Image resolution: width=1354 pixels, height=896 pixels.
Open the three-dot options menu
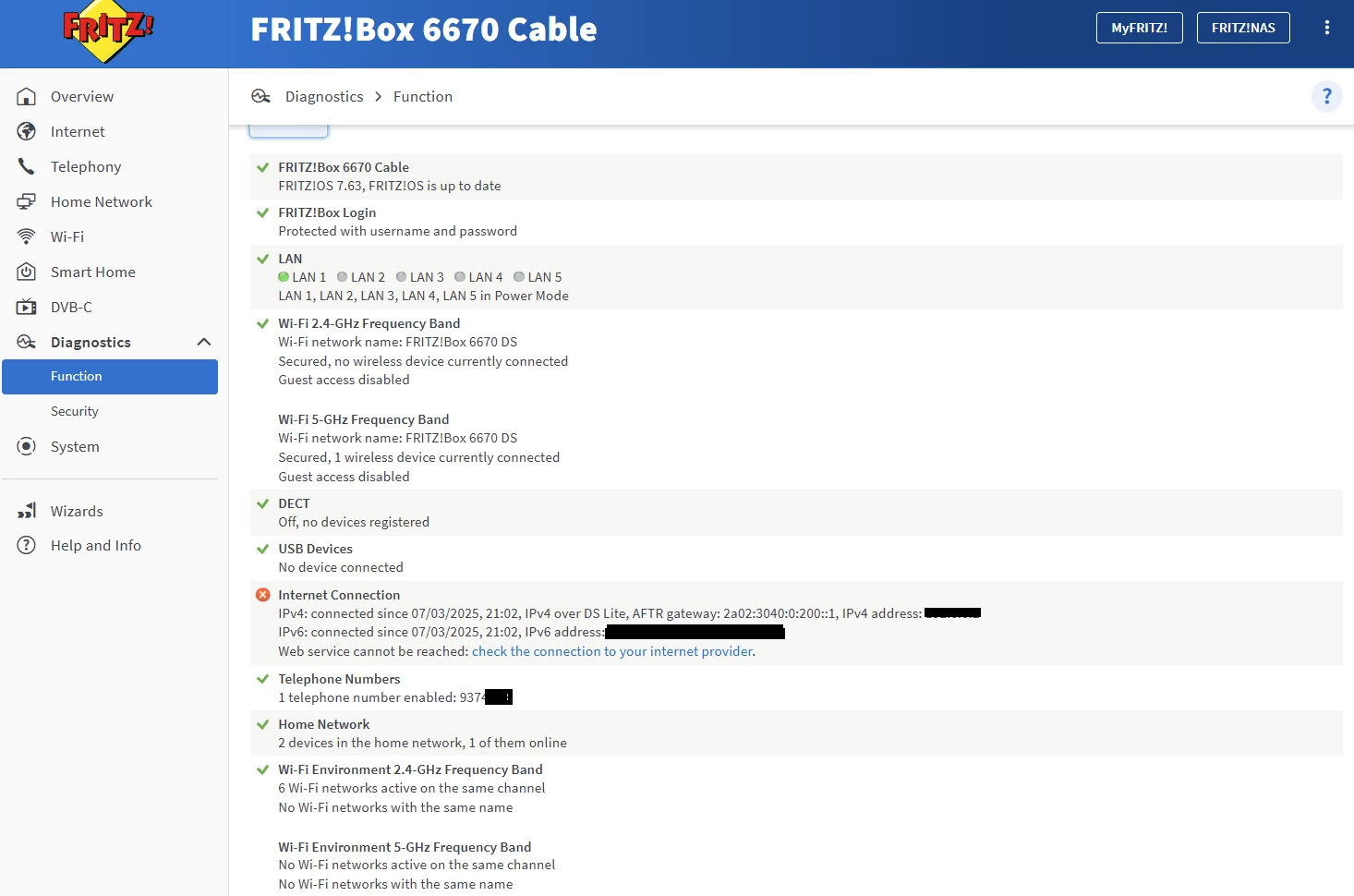1326,28
